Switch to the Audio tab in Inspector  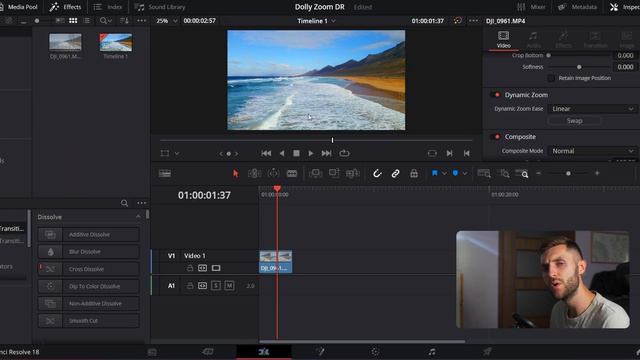pos(533,40)
